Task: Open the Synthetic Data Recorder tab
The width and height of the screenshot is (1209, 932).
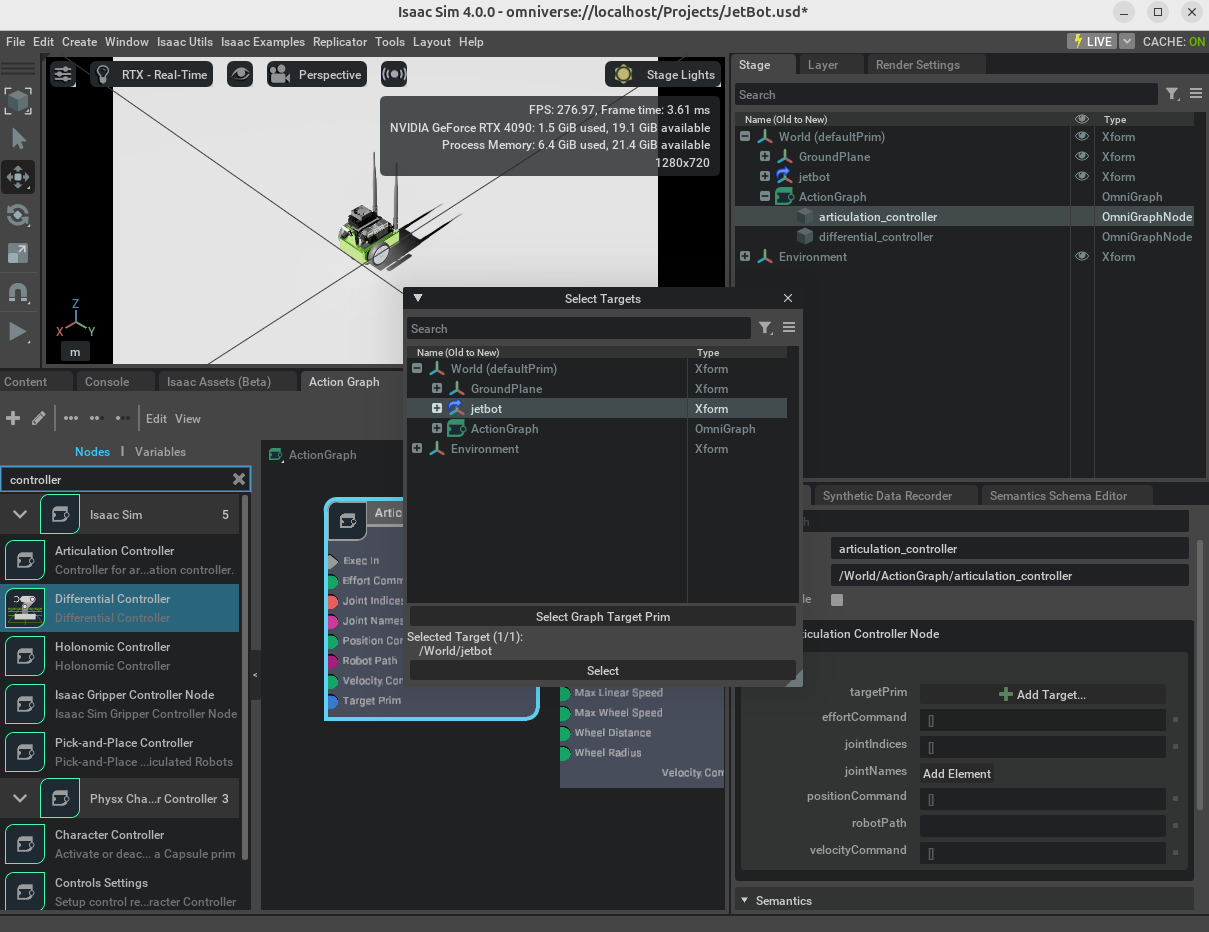Action: [887, 496]
